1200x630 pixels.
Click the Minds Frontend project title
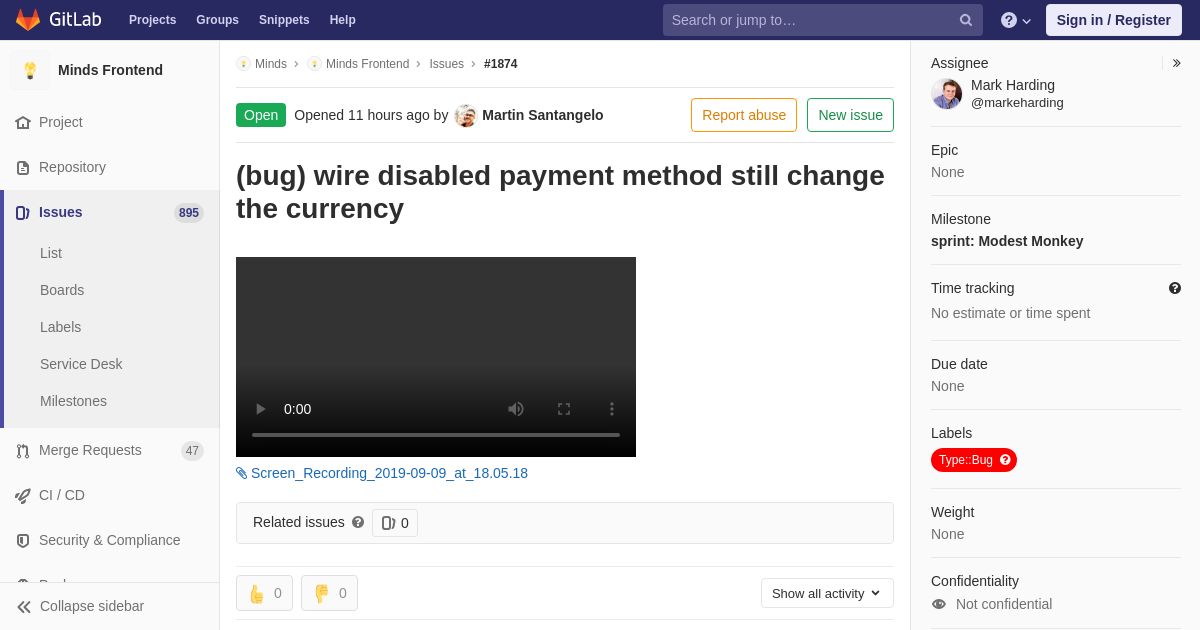click(x=110, y=70)
